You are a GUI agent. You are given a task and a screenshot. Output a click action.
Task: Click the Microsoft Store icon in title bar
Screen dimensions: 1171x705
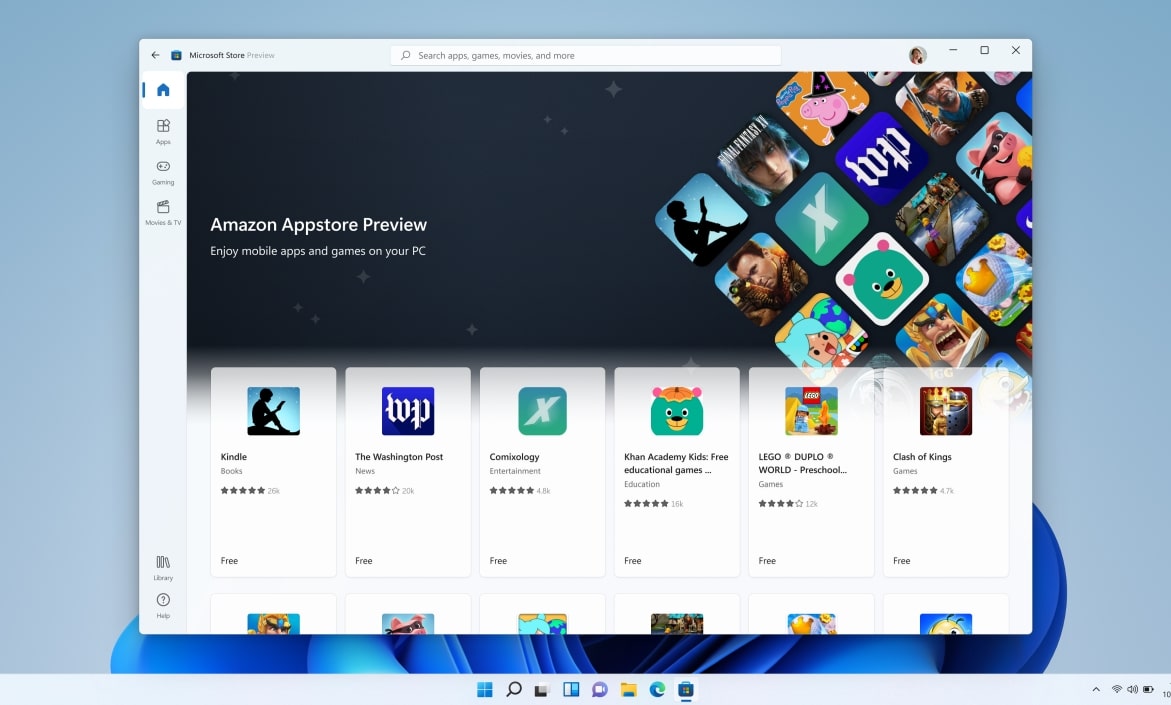pos(176,55)
